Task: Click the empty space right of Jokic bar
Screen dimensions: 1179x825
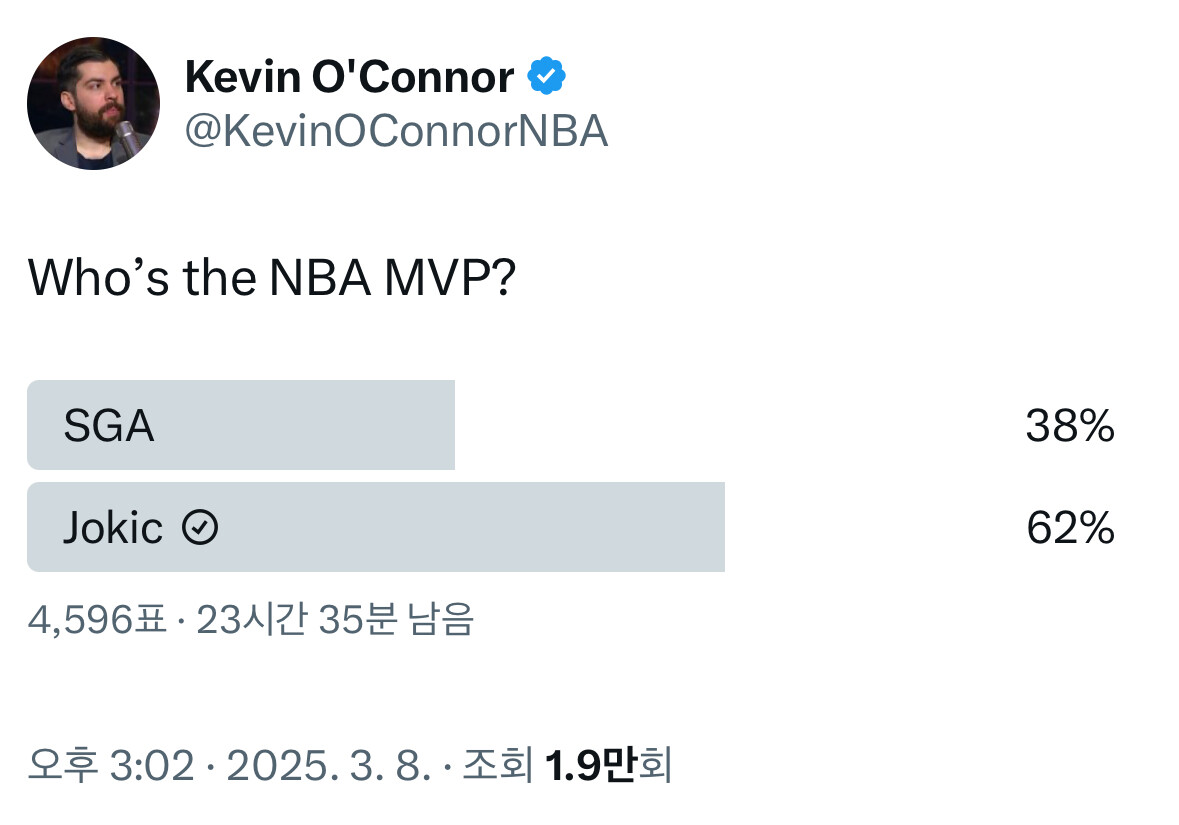Action: click(870, 527)
